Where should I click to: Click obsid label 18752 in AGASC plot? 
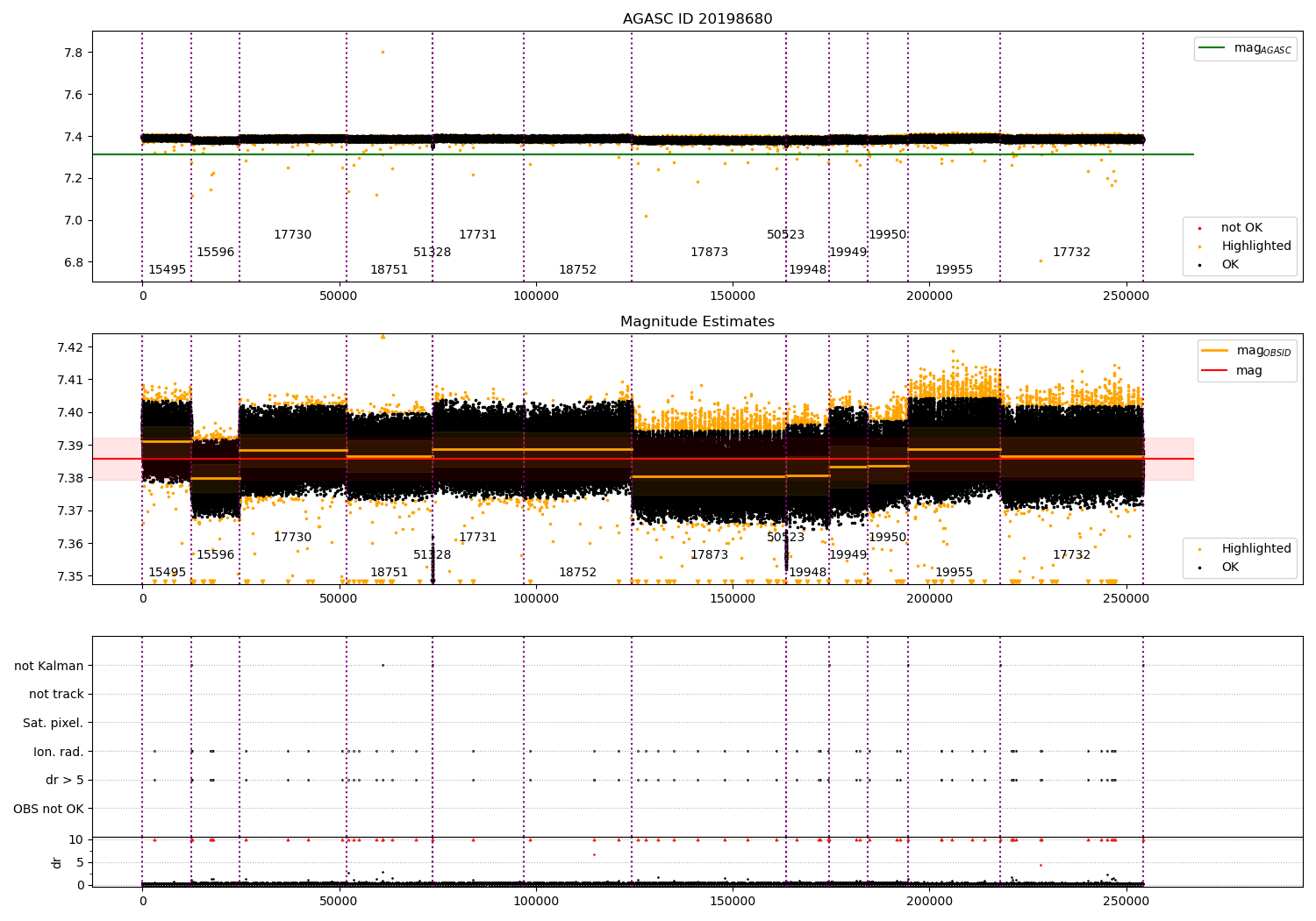click(577, 270)
